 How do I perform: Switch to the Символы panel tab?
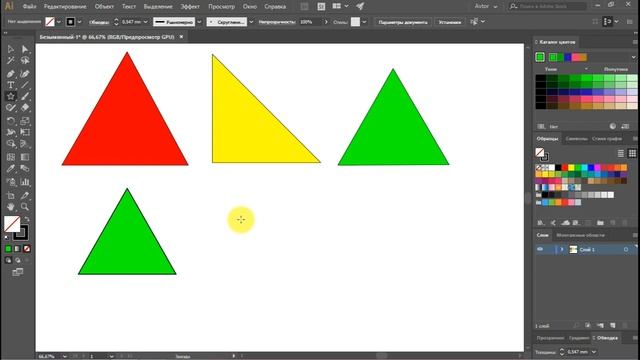(x=576, y=139)
